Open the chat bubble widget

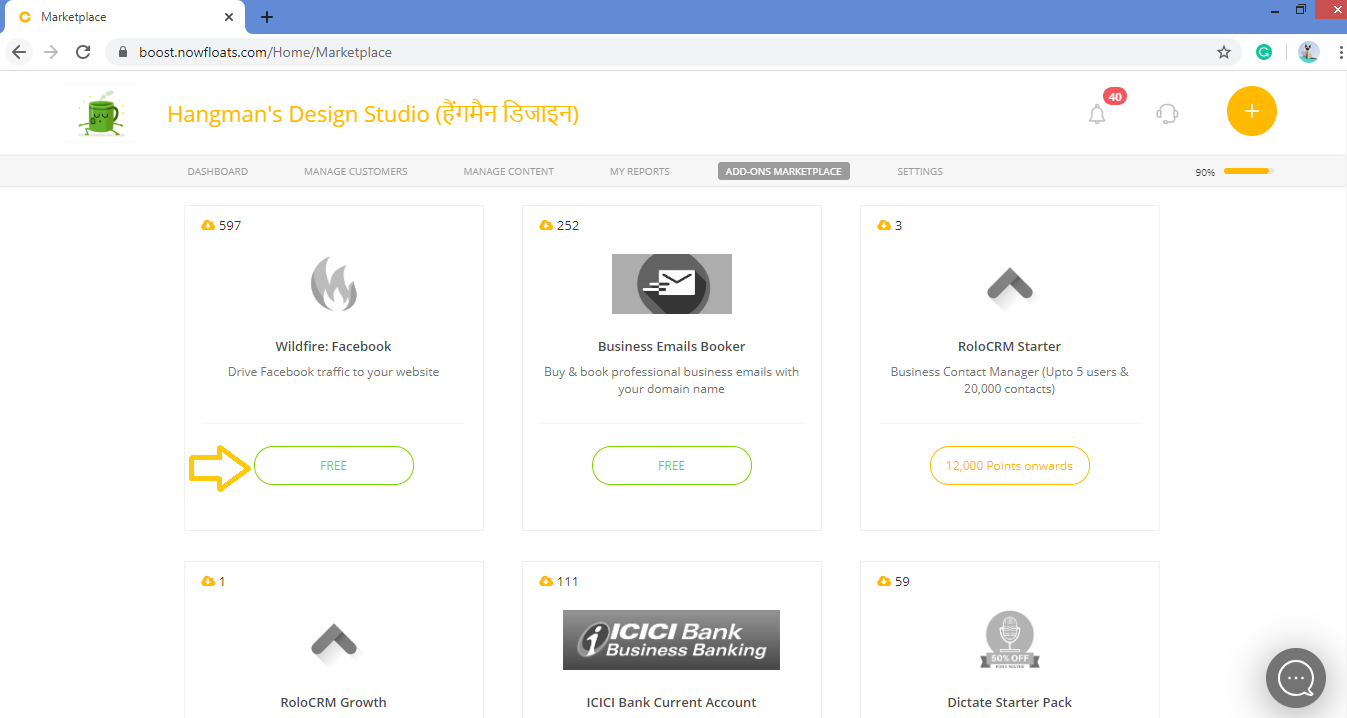(1296, 678)
